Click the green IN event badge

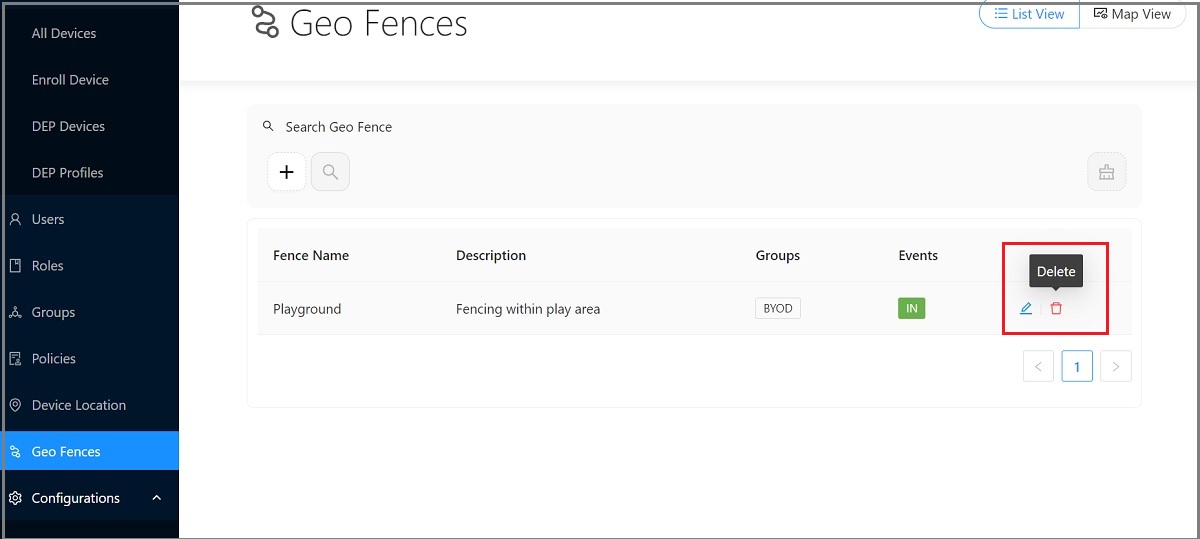pos(911,309)
